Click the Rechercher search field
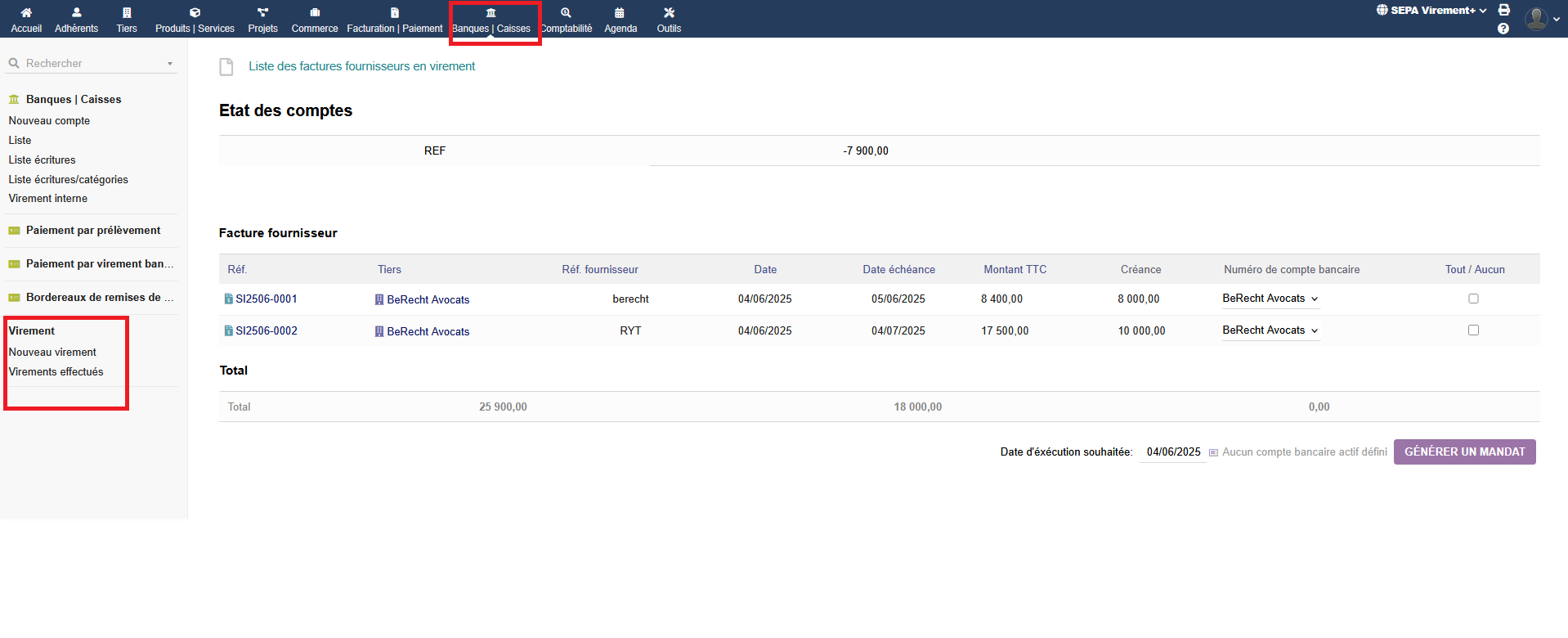The width and height of the screenshot is (1568, 638). click(90, 64)
